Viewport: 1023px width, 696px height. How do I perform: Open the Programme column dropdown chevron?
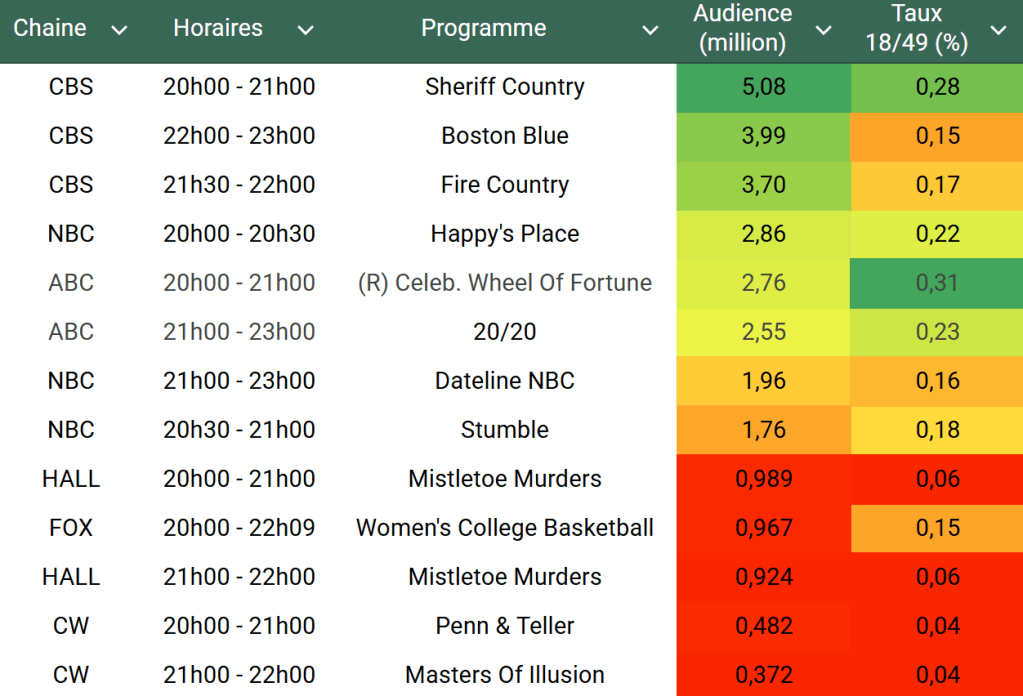pyautogui.click(x=650, y=31)
